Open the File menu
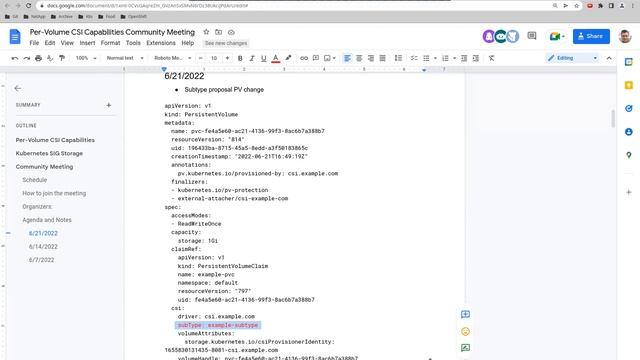The image size is (640, 360). coord(34,43)
